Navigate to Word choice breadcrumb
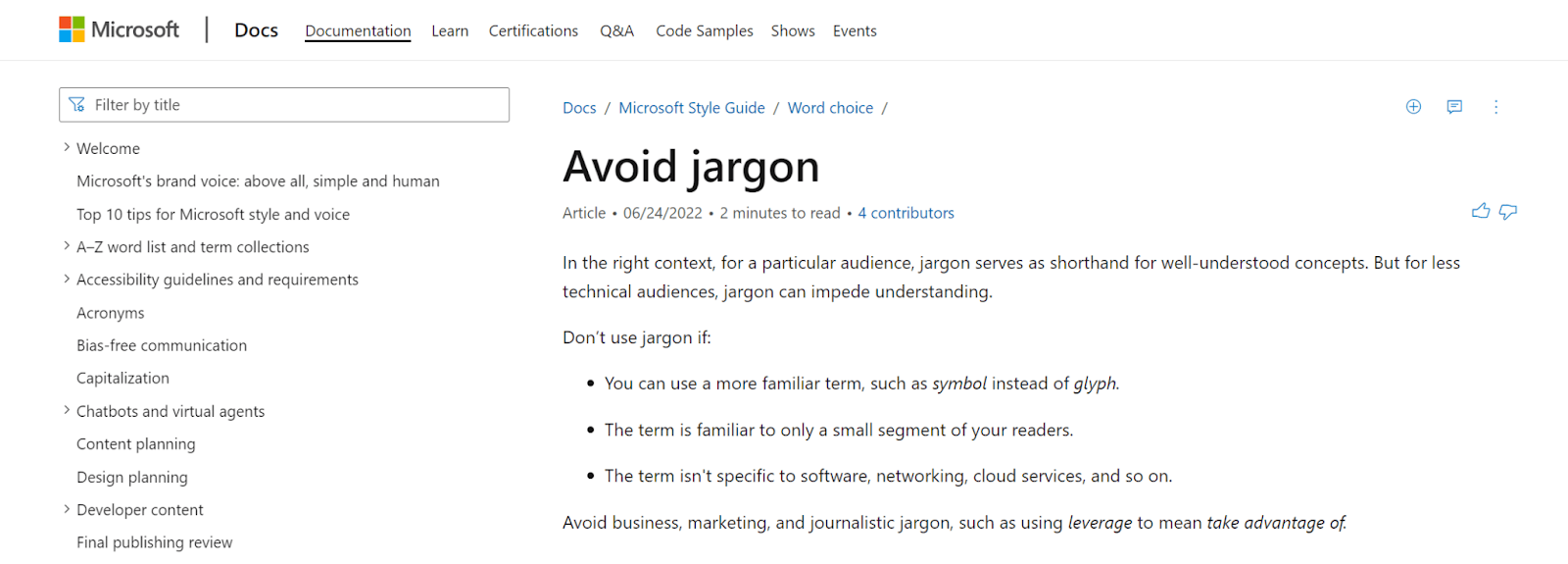 (x=830, y=108)
